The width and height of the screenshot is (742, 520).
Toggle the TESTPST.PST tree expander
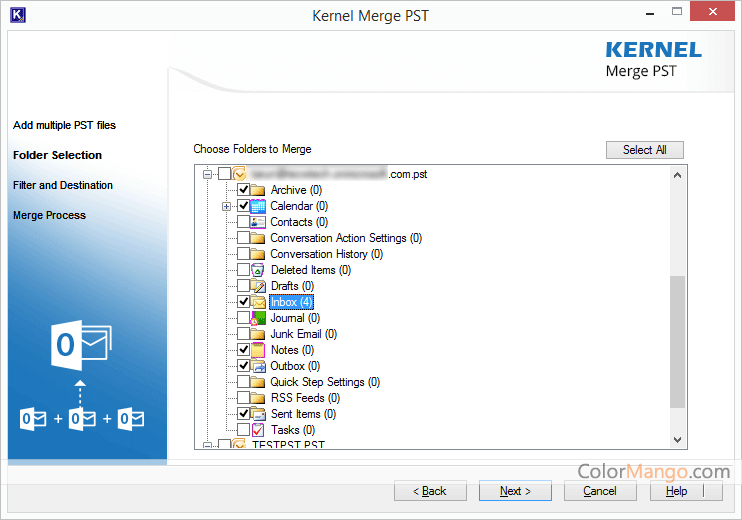[208, 444]
